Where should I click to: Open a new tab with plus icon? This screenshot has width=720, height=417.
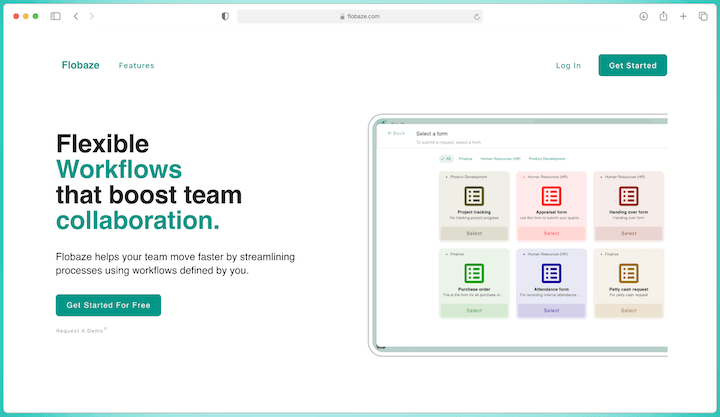click(683, 16)
